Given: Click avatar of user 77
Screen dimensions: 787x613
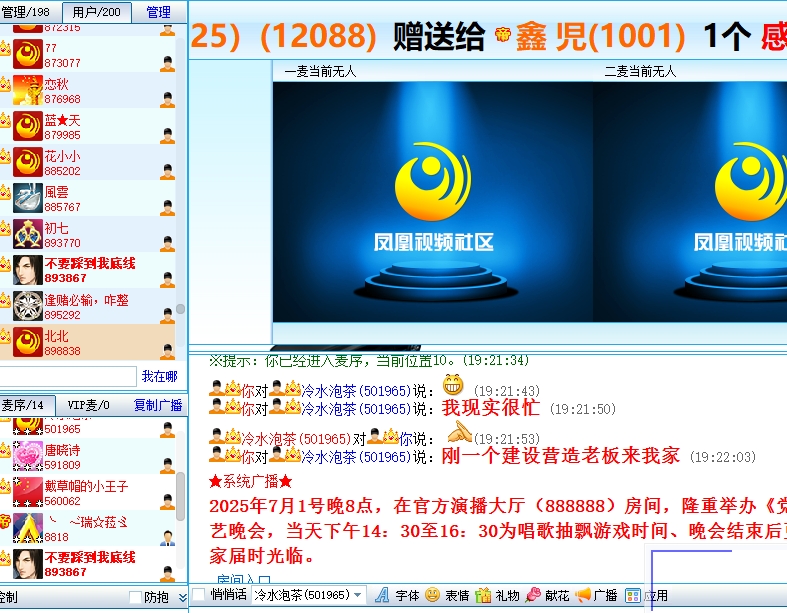Looking at the screenshot, I should [x=28, y=54].
